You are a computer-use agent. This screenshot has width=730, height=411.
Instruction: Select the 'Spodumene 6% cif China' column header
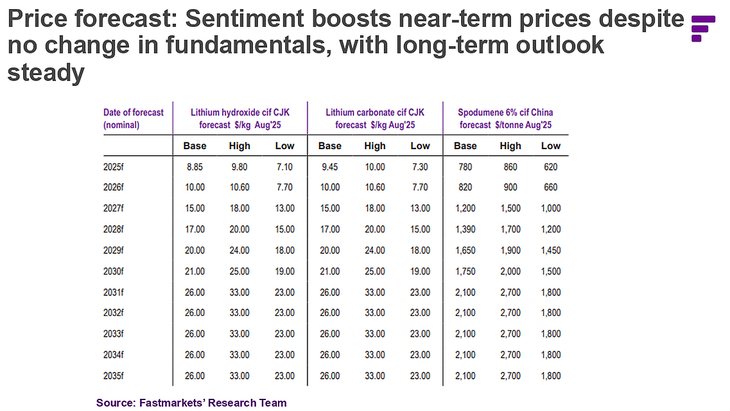click(506, 118)
